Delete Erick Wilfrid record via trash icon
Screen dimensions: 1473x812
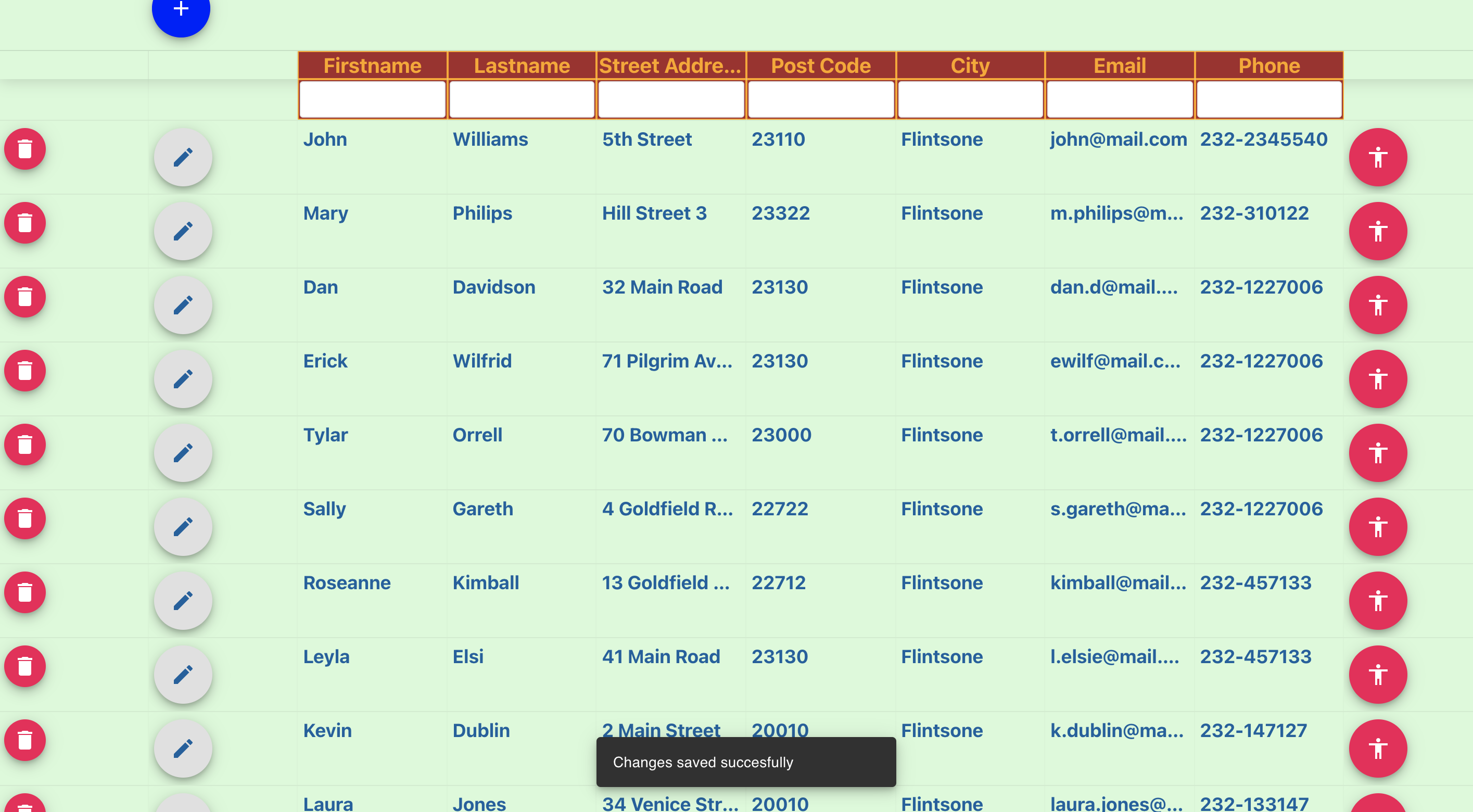[25, 371]
